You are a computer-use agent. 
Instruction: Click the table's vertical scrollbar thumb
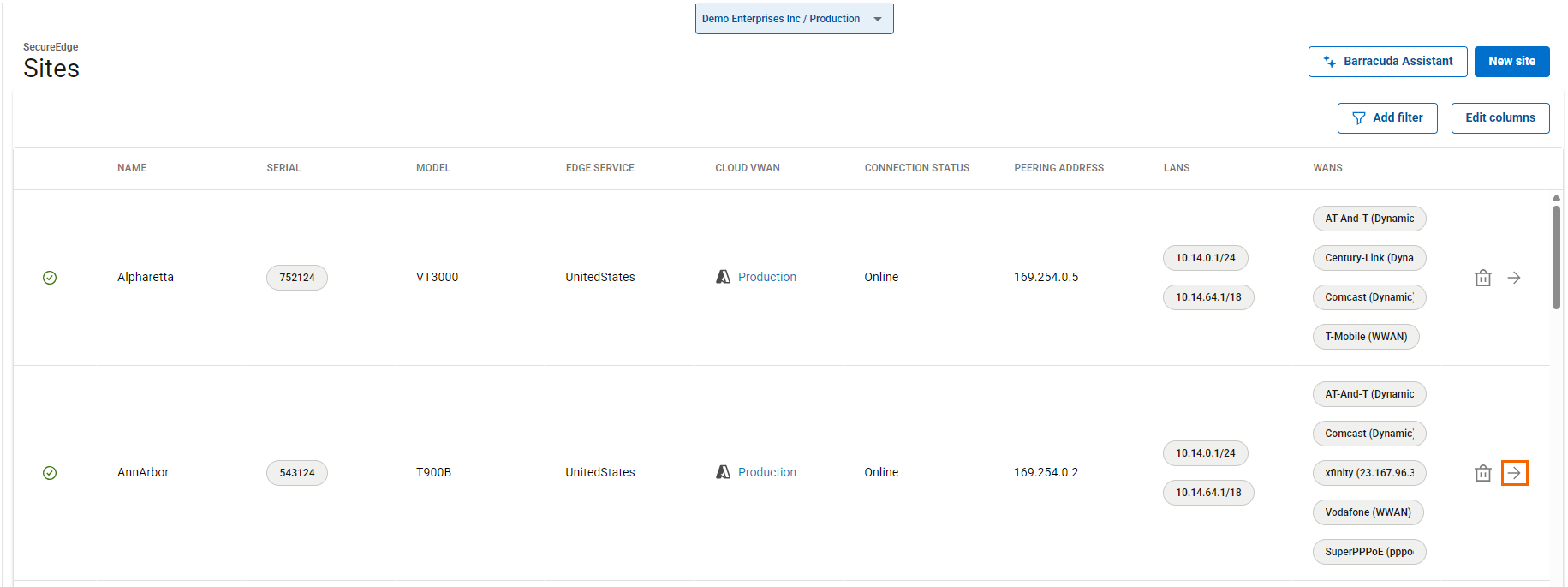(1556, 257)
